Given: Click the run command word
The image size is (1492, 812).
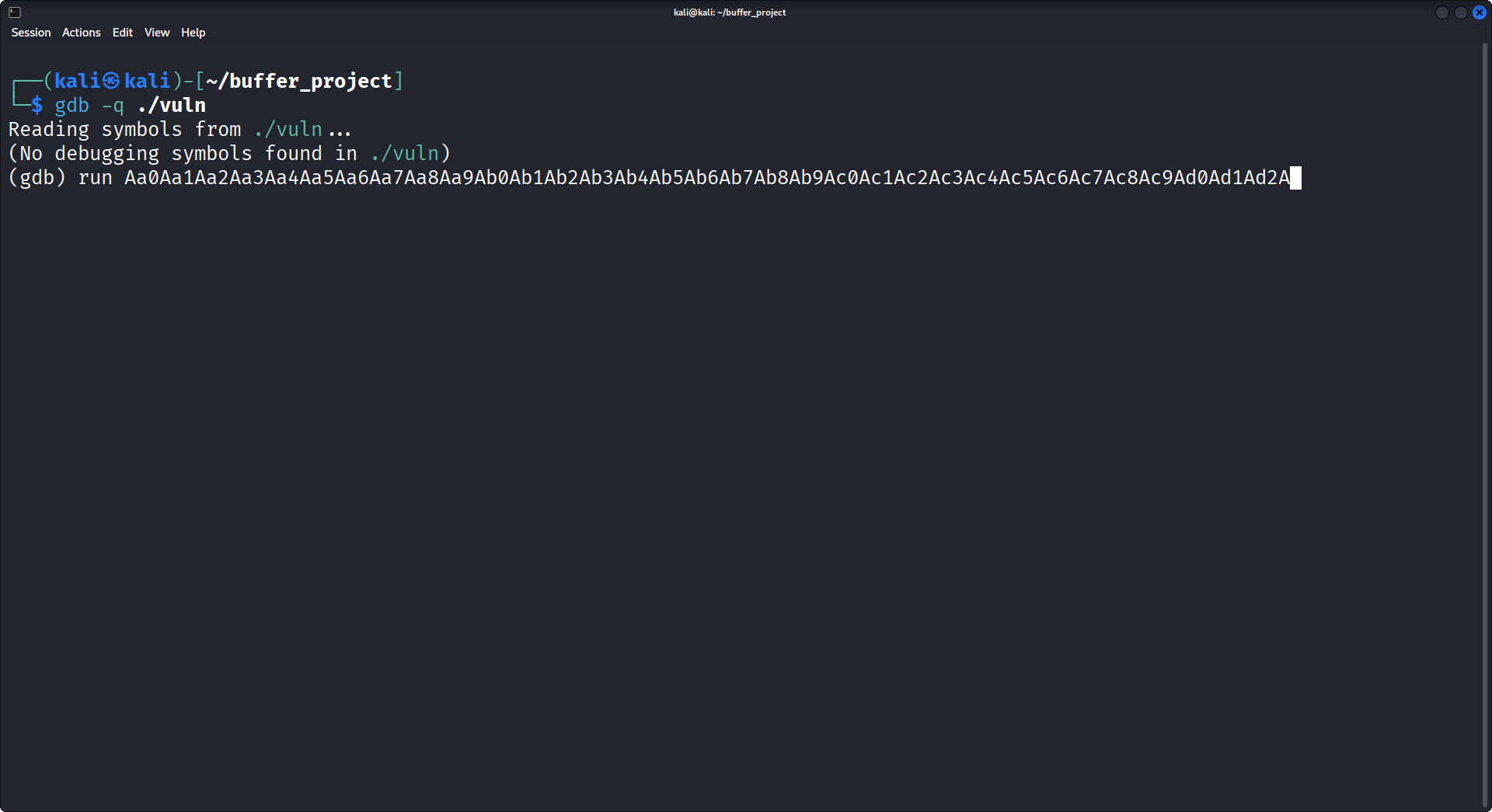Looking at the screenshot, I should pyautogui.click(x=96, y=178).
